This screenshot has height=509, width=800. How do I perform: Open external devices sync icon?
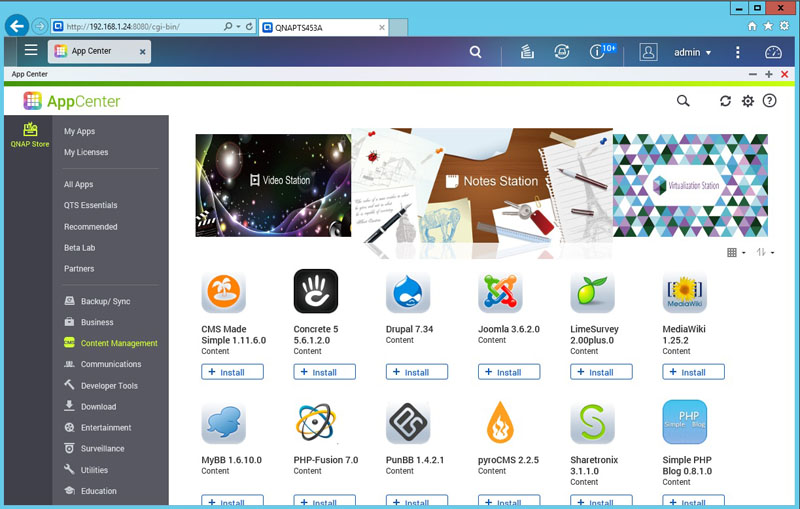click(562, 52)
